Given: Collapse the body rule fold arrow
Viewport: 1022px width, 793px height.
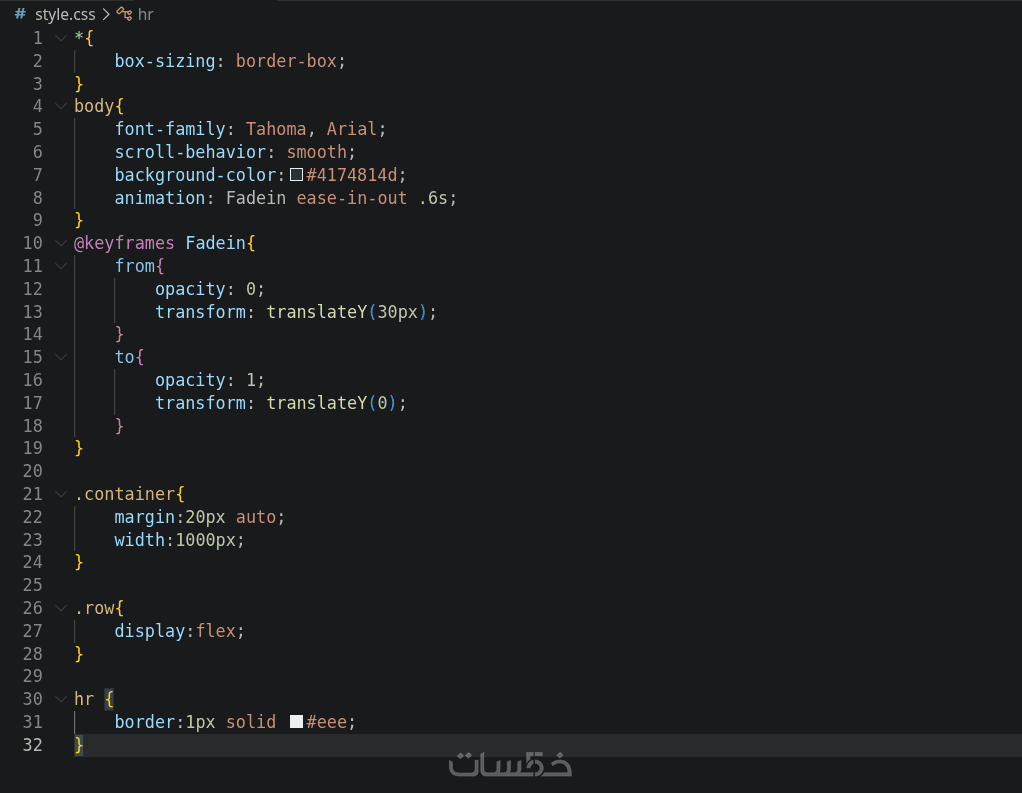Looking at the screenshot, I should pyautogui.click(x=61, y=106).
